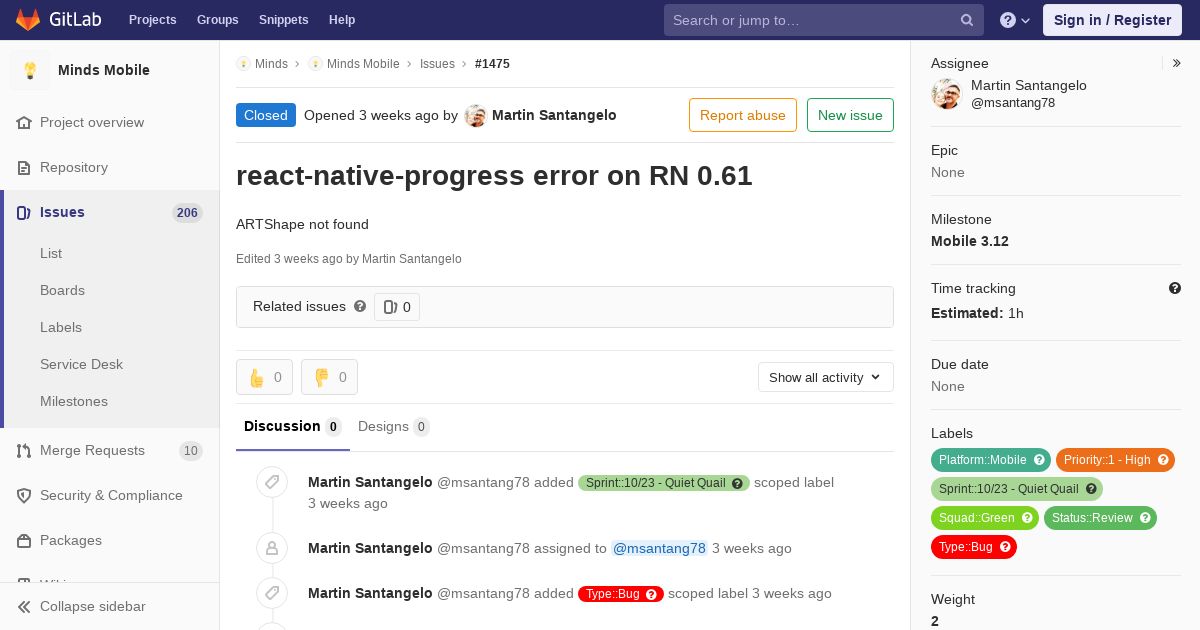Click the Collapse sidebar text
This screenshot has width=1200, height=630.
pyautogui.click(x=93, y=606)
